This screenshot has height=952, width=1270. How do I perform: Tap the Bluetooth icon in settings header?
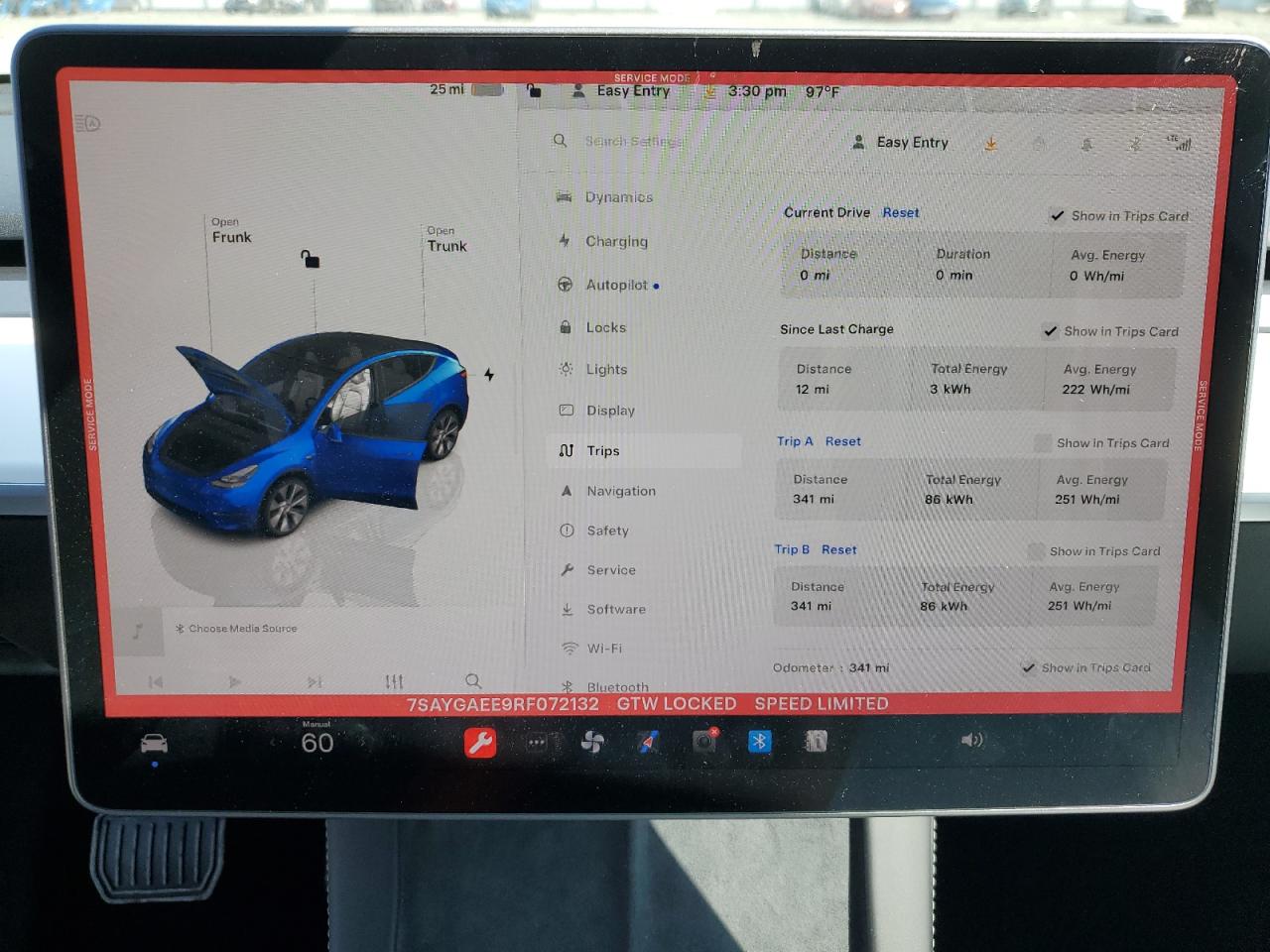pos(1135,145)
